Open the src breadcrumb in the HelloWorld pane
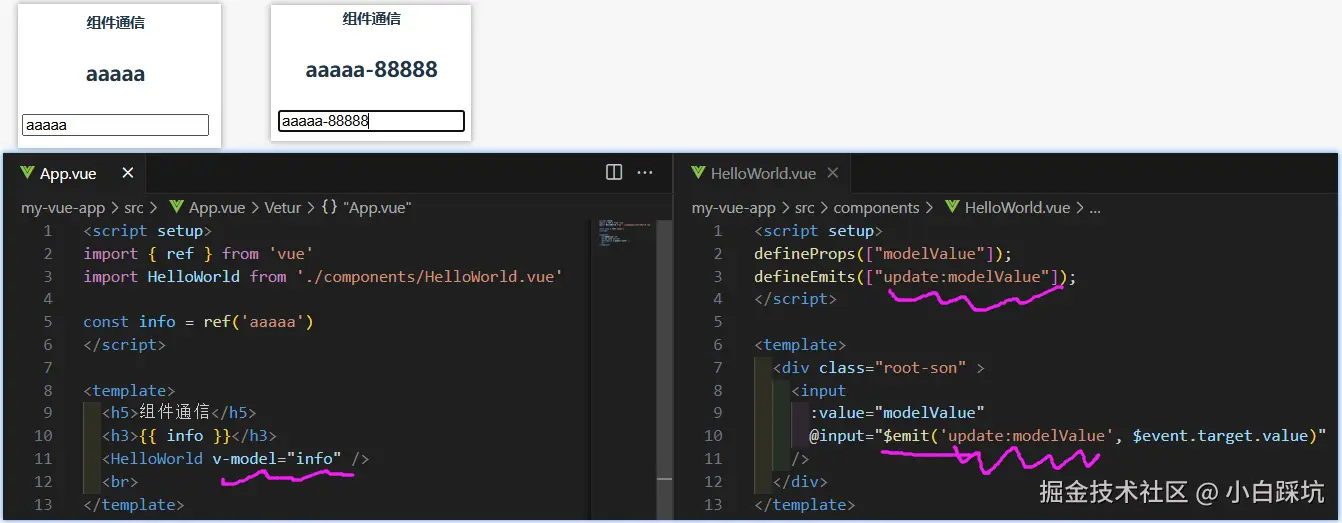 point(804,208)
